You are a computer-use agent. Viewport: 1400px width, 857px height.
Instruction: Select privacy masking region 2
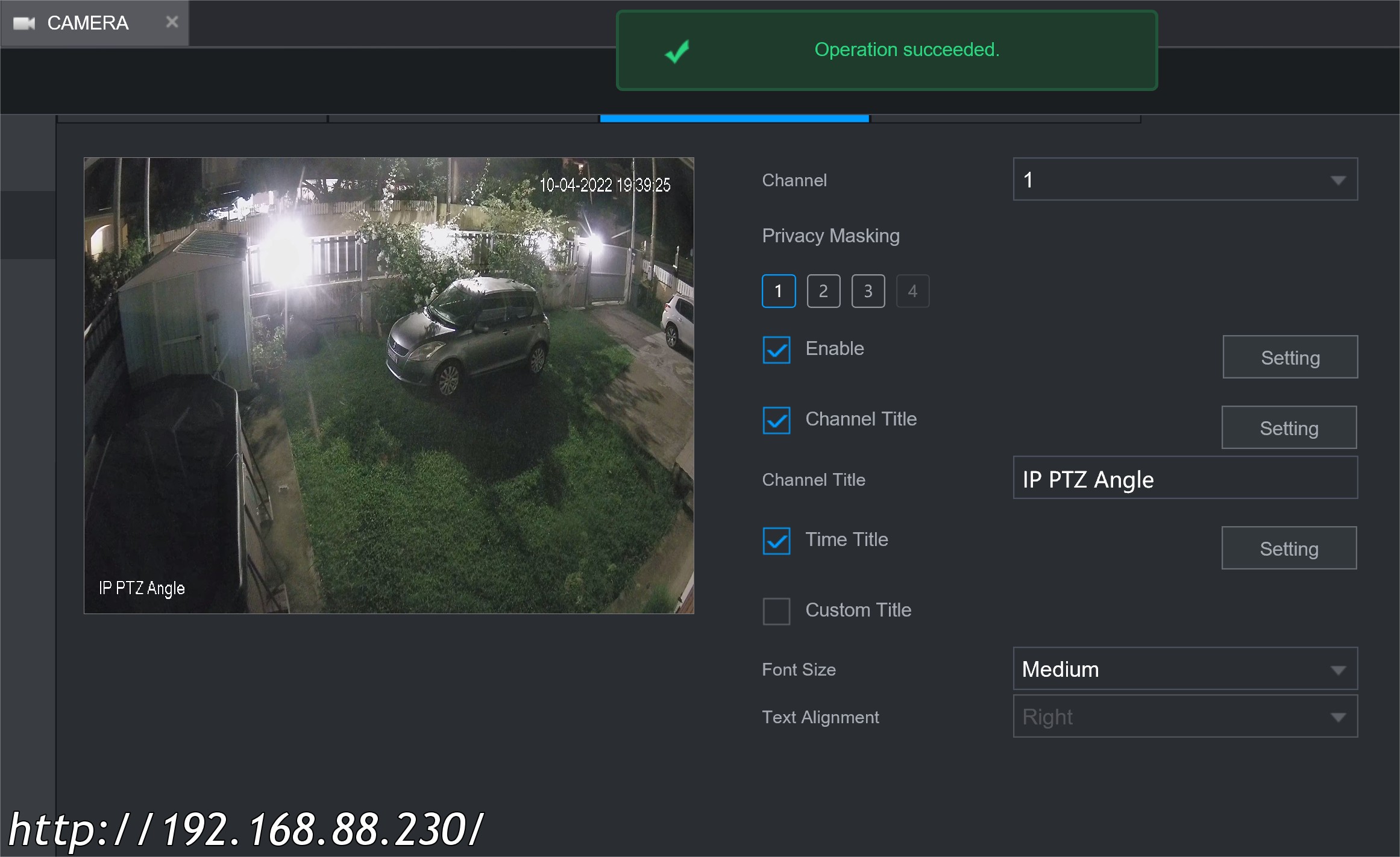(823, 291)
